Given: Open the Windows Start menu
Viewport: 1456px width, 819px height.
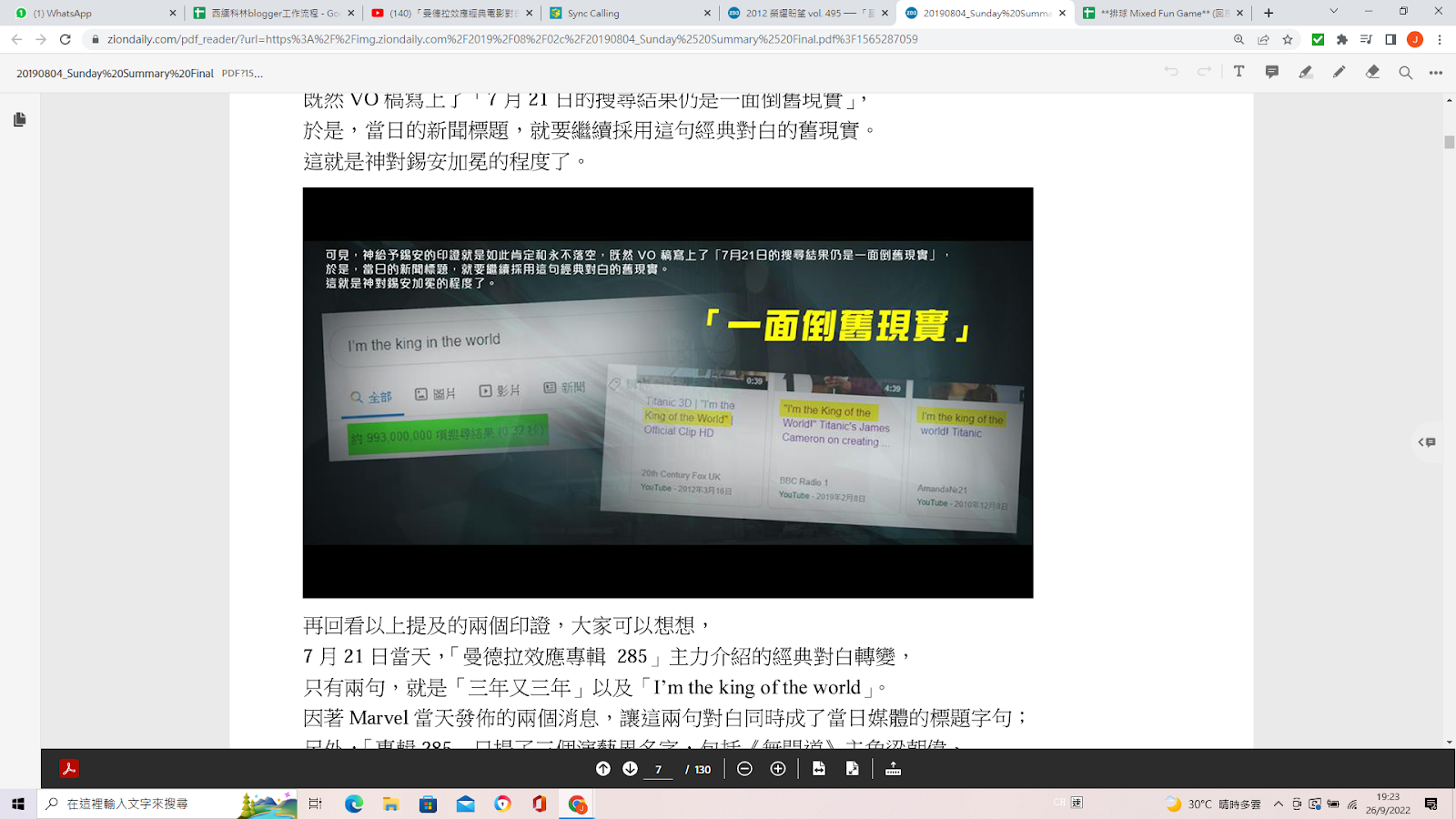Looking at the screenshot, I should pyautogui.click(x=18, y=804).
